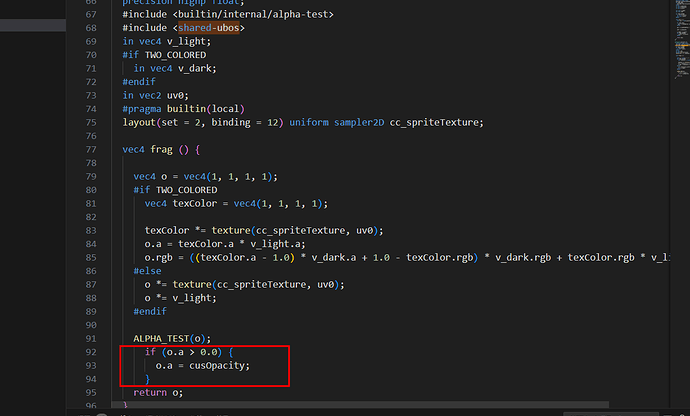Click the highlighted shared-ubos include text

tap(209, 28)
